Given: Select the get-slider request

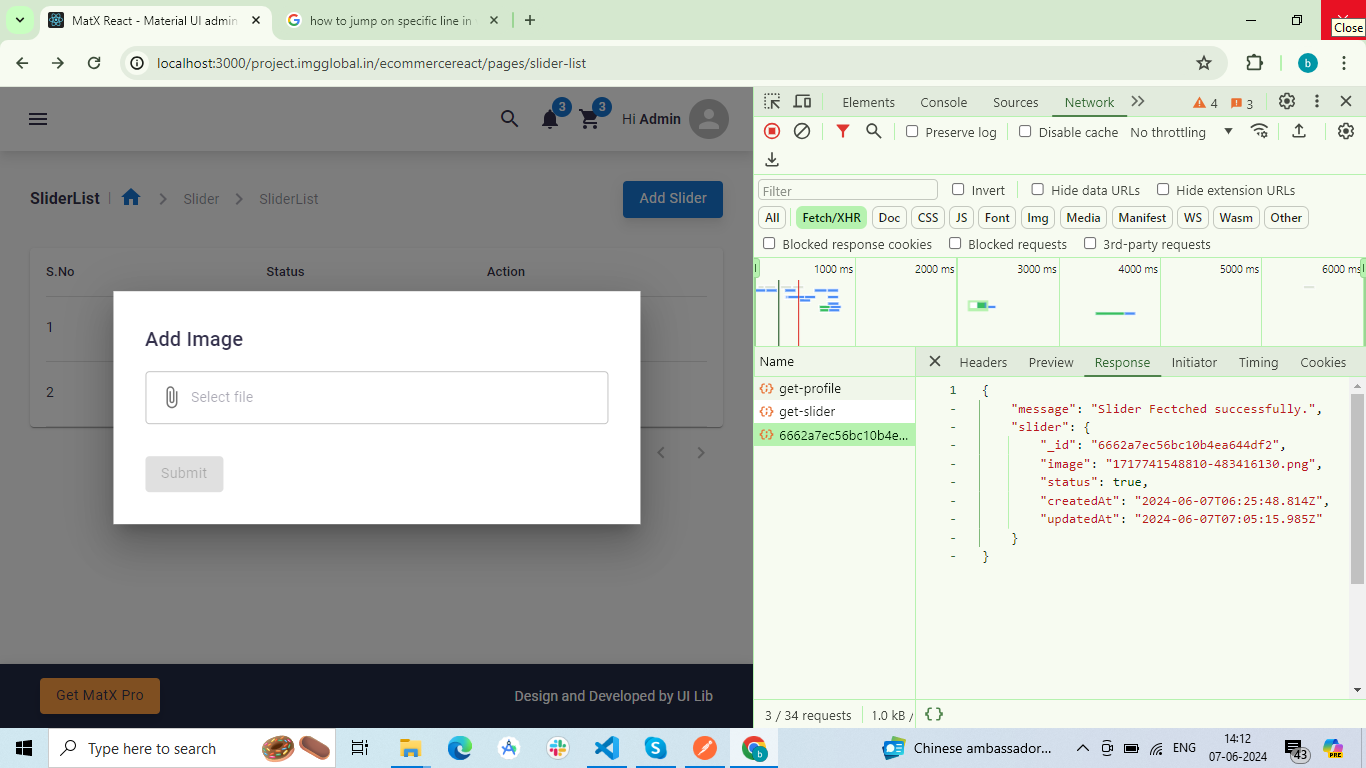Looking at the screenshot, I should pyautogui.click(x=807, y=411).
